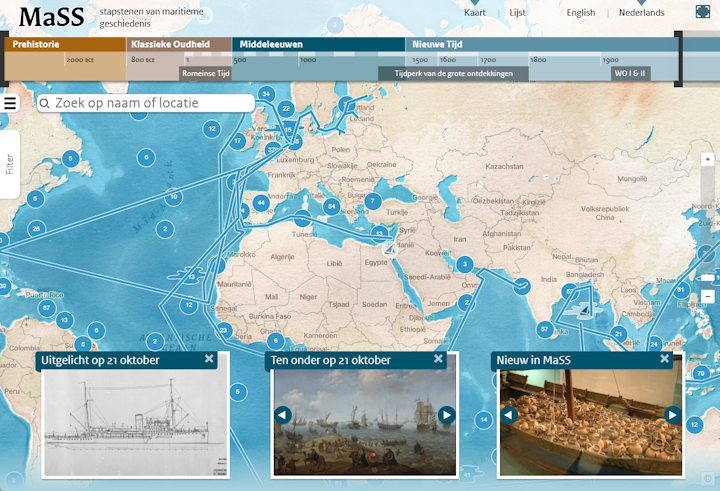Click the WO I & II era label
The image size is (720, 491).
coord(630,73)
